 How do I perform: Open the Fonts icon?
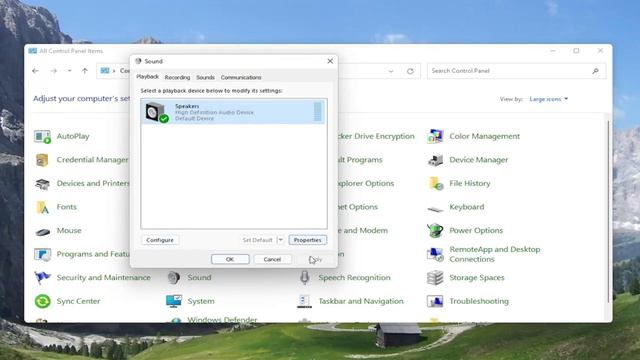[42, 207]
